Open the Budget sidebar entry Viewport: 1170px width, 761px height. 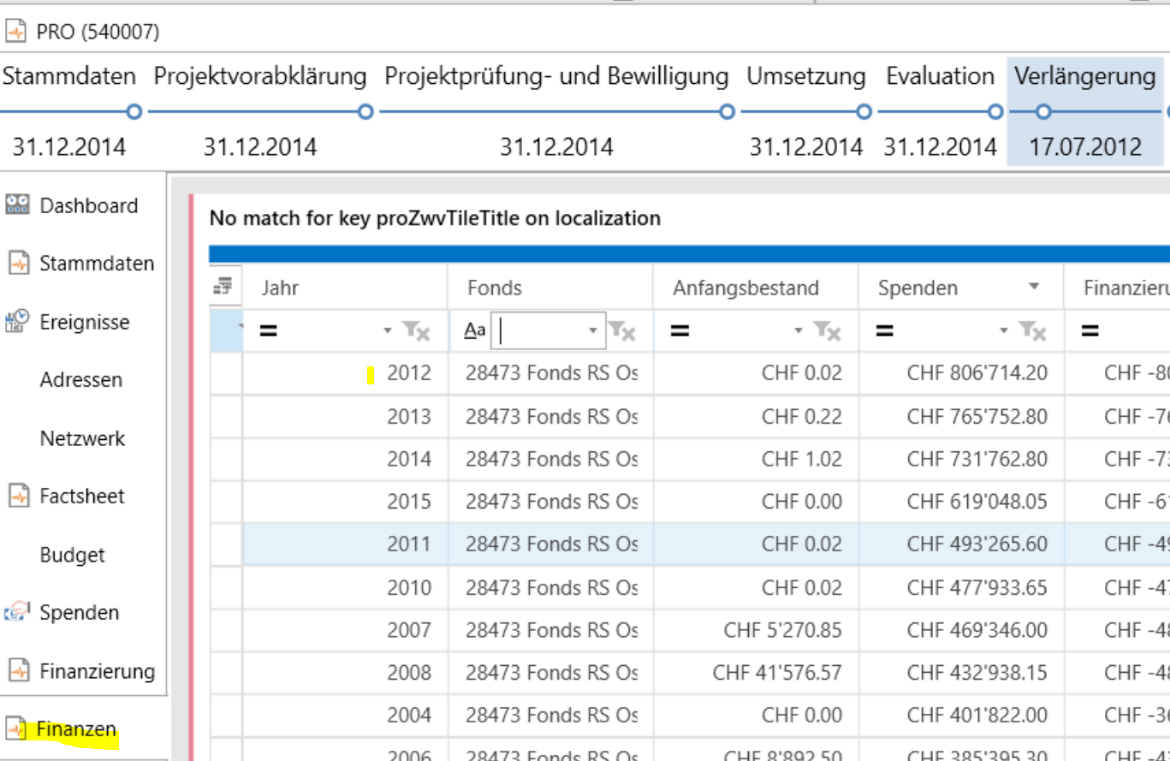[x=72, y=555]
